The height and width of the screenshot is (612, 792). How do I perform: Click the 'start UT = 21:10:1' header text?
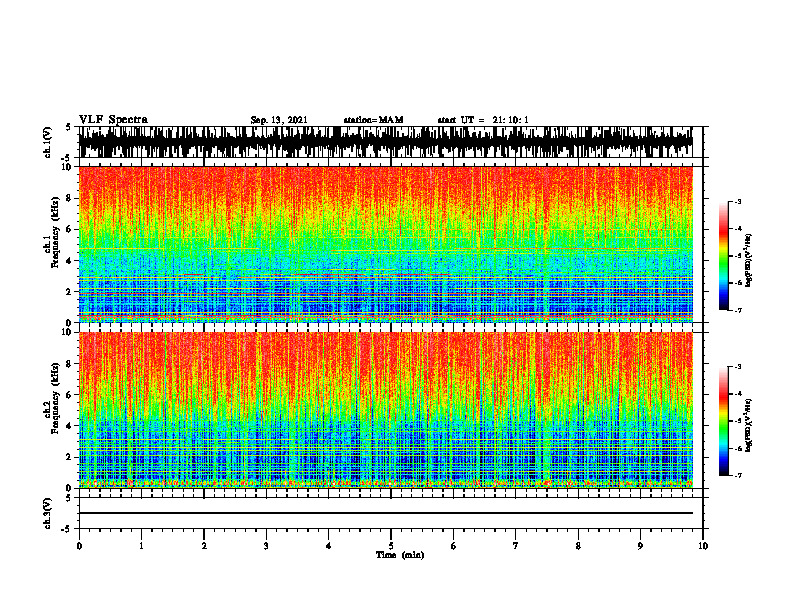(x=483, y=120)
